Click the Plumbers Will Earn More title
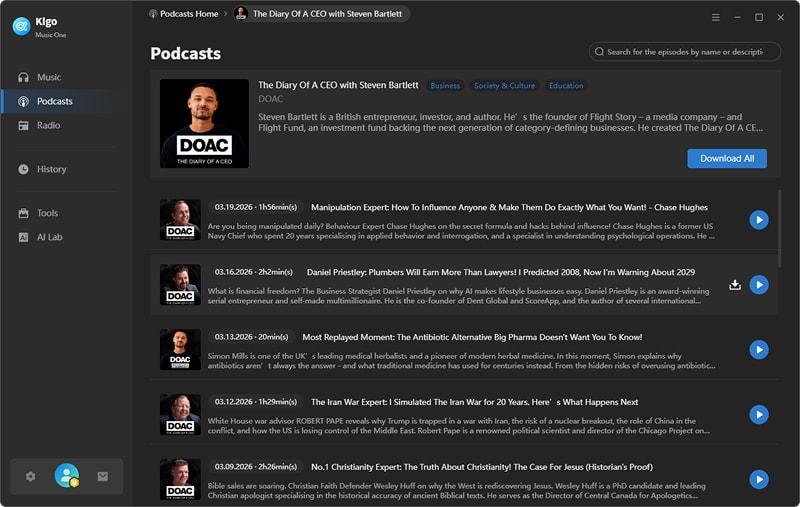800x507 pixels. pos(501,272)
